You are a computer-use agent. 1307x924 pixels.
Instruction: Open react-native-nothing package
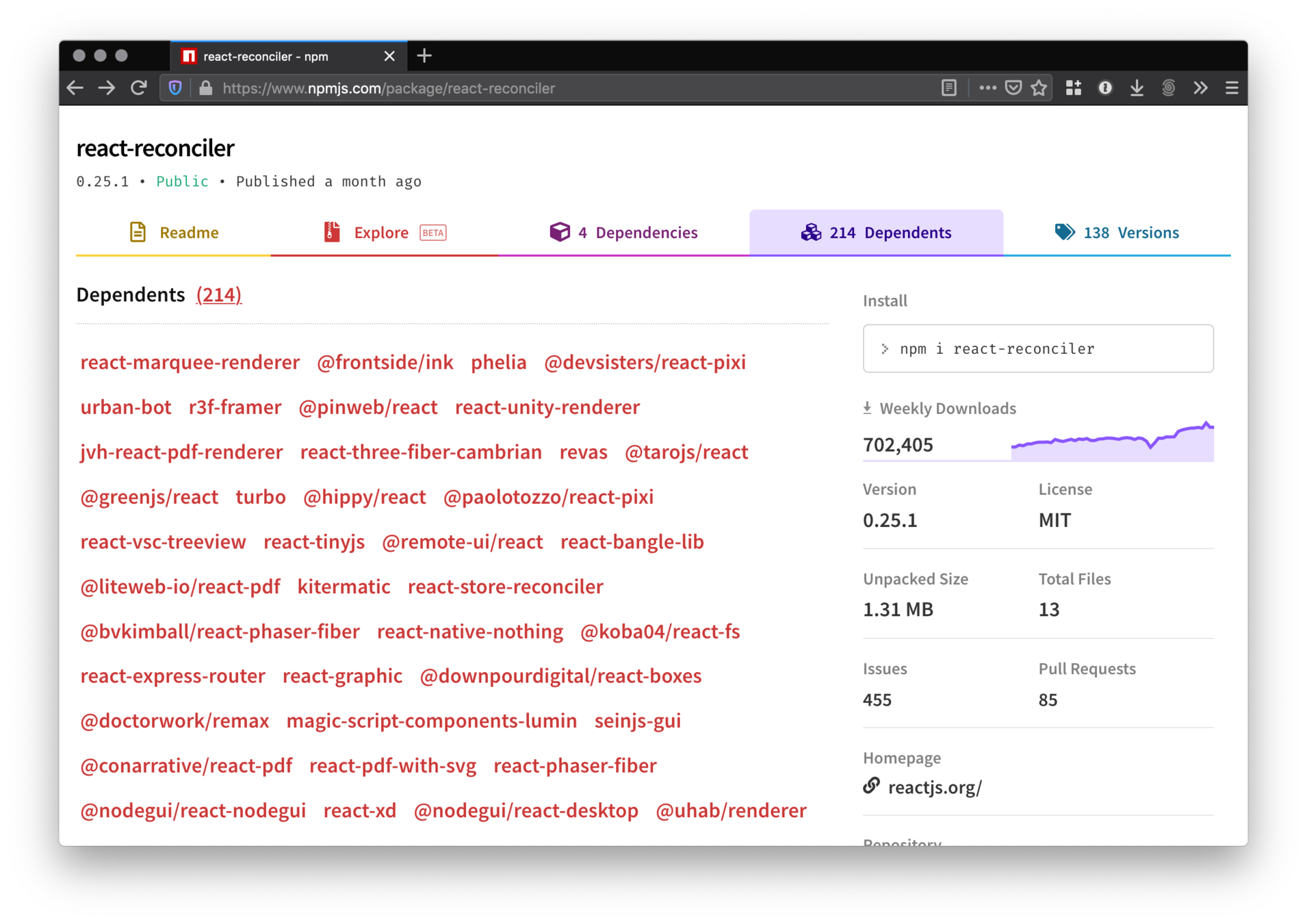470,631
